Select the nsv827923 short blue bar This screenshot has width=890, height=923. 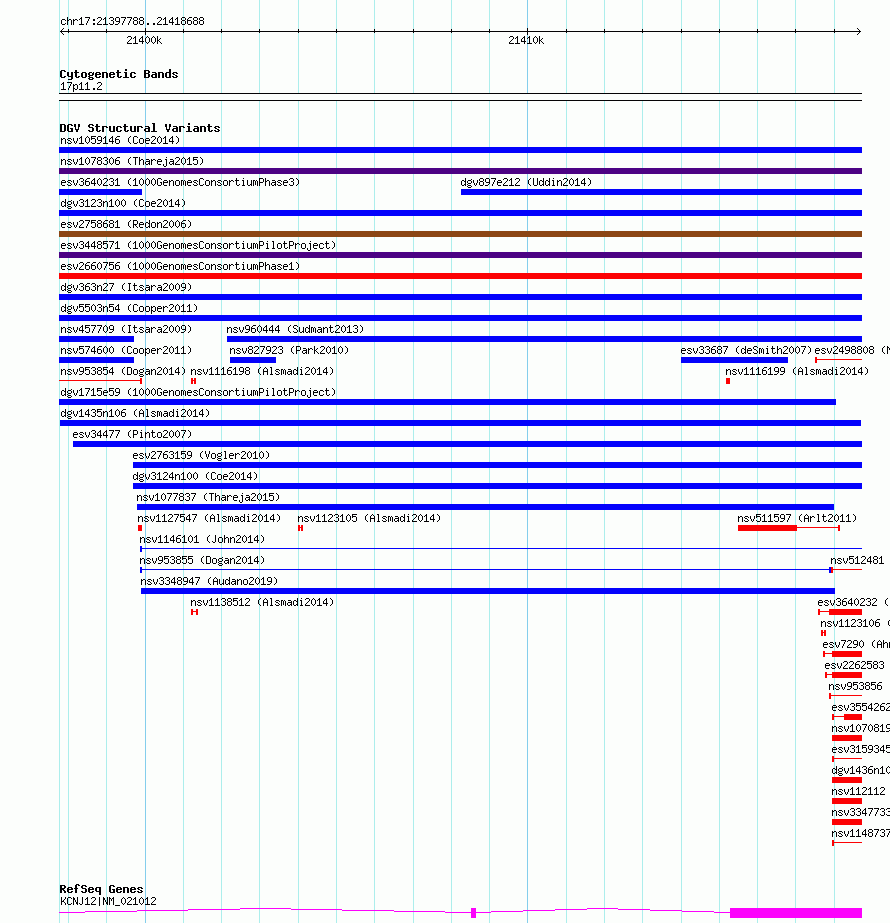coord(253,360)
